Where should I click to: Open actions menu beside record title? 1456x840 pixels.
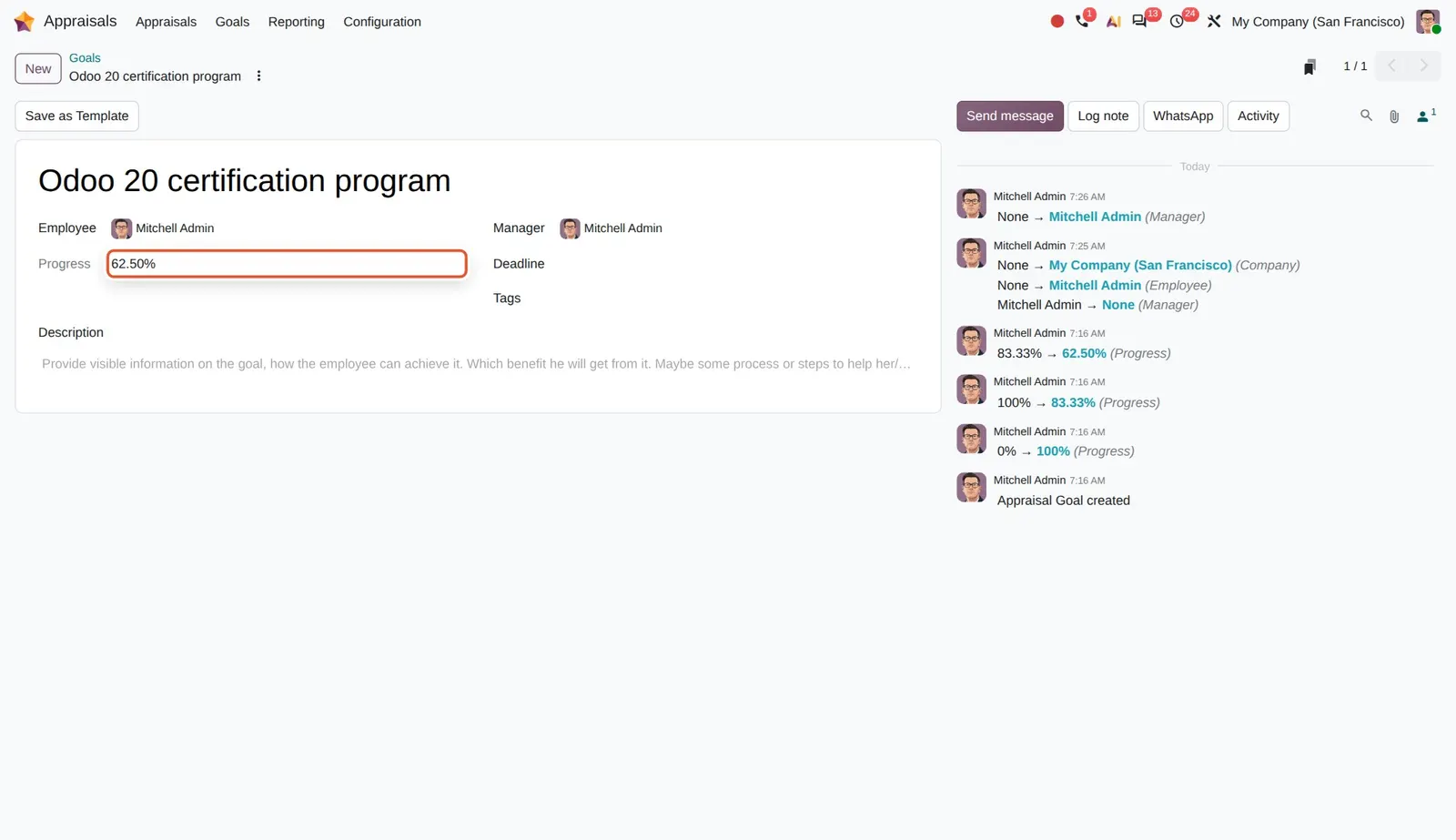[258, 76]
